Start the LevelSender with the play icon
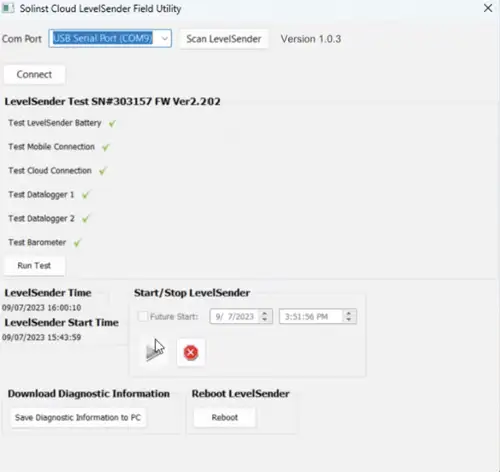The width and height of the screenshot is (500, 472). coord(154,352)
